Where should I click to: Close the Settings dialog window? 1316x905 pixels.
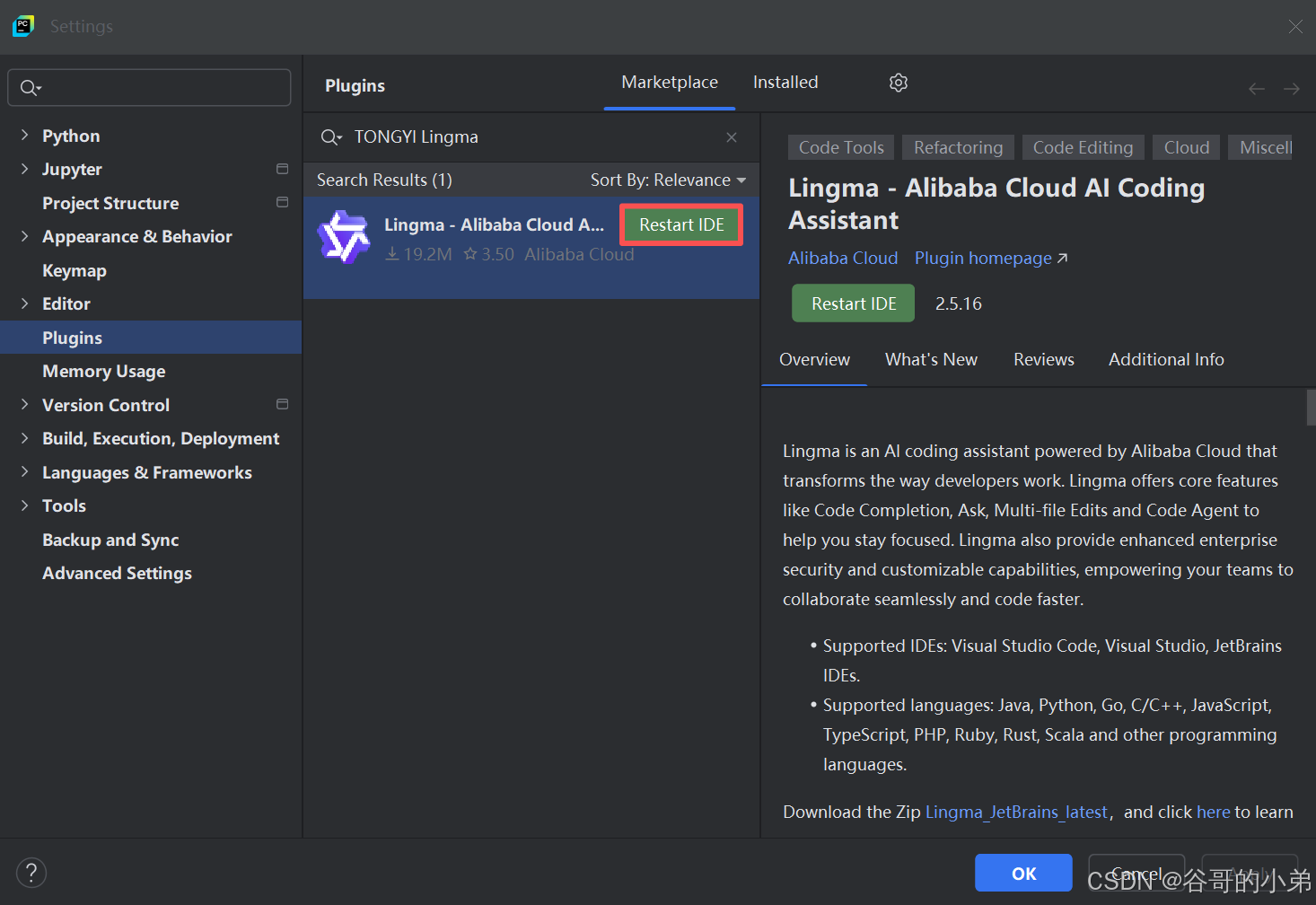1295,27
